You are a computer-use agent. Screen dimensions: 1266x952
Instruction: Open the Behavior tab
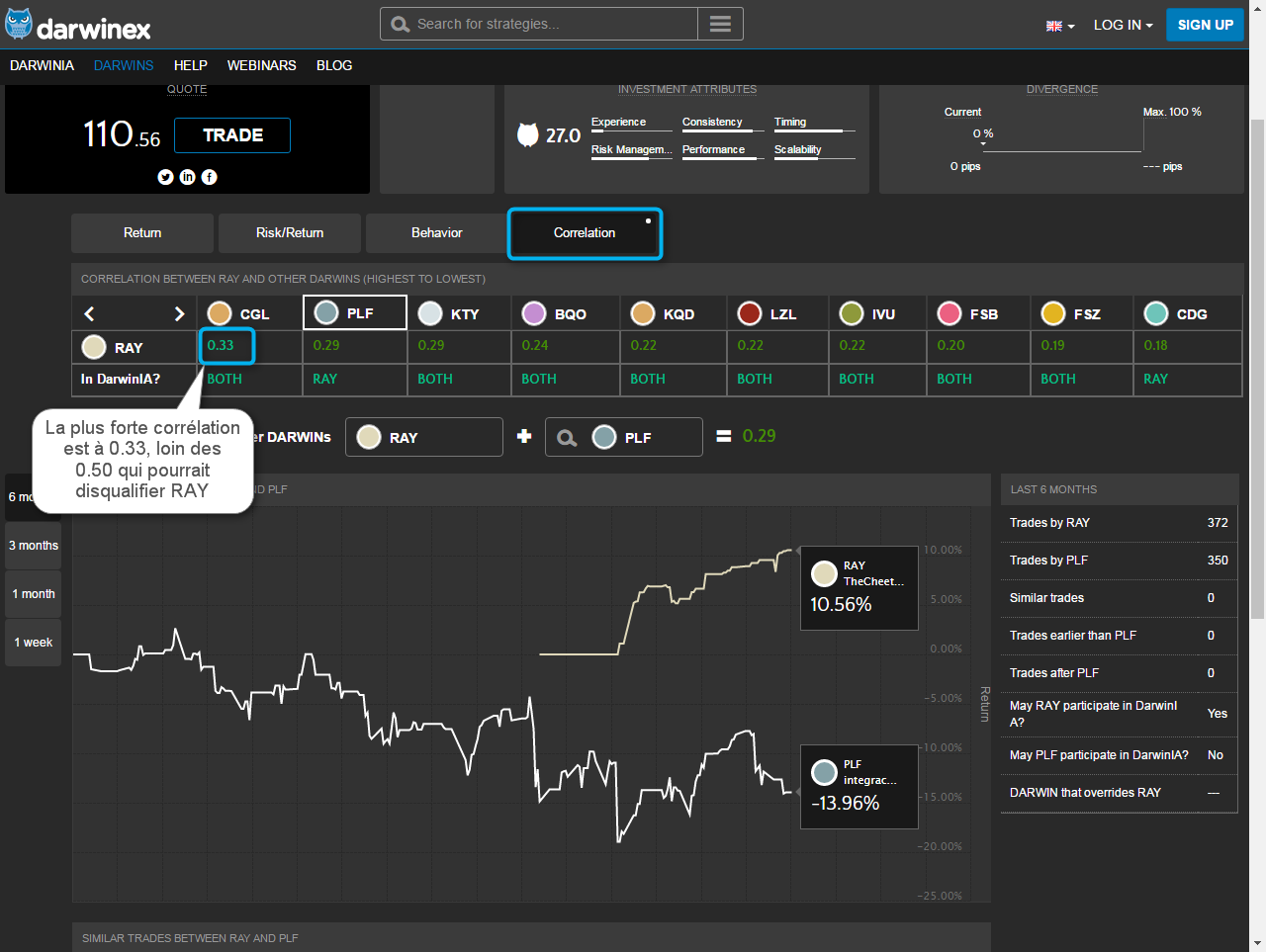(x=436, y=233)
